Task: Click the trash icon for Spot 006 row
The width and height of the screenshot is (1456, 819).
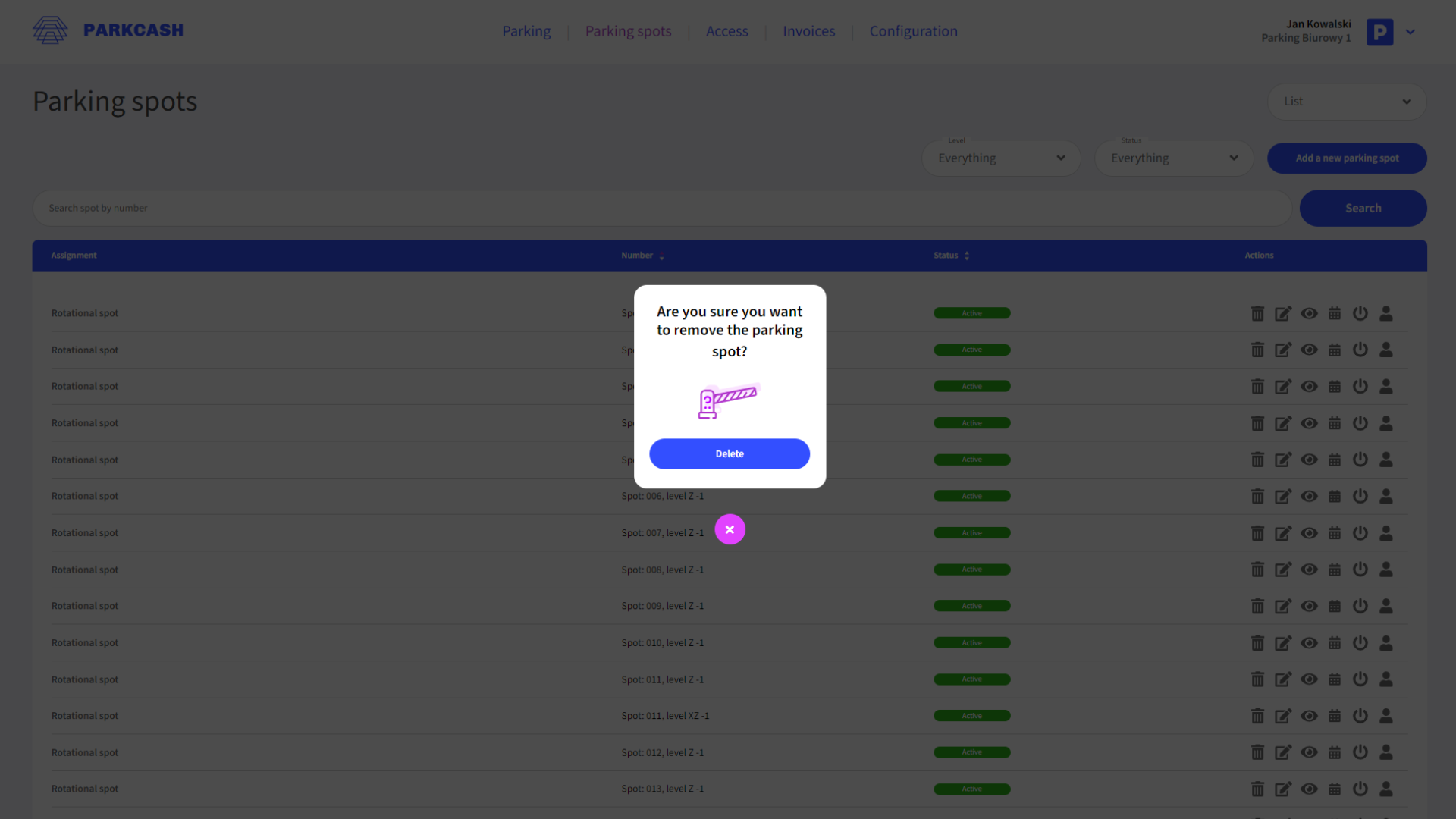Action: (x=1256, y=496)
